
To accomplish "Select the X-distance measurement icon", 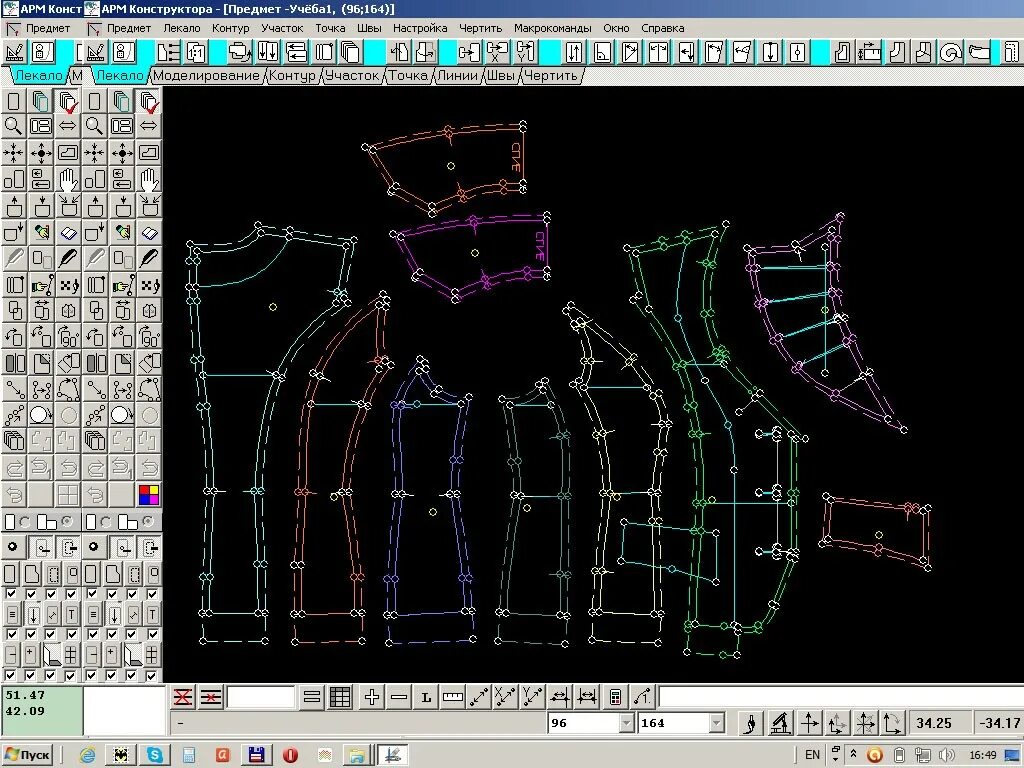I will coord(505,697).
